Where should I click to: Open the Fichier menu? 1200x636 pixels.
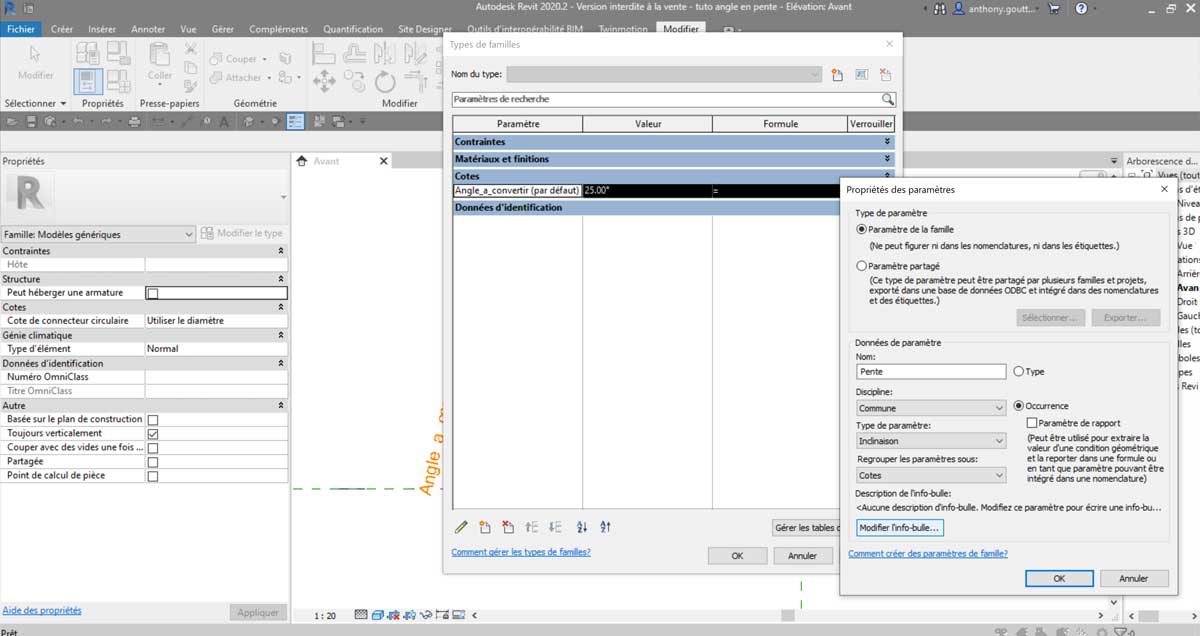(x=20, y=29)
